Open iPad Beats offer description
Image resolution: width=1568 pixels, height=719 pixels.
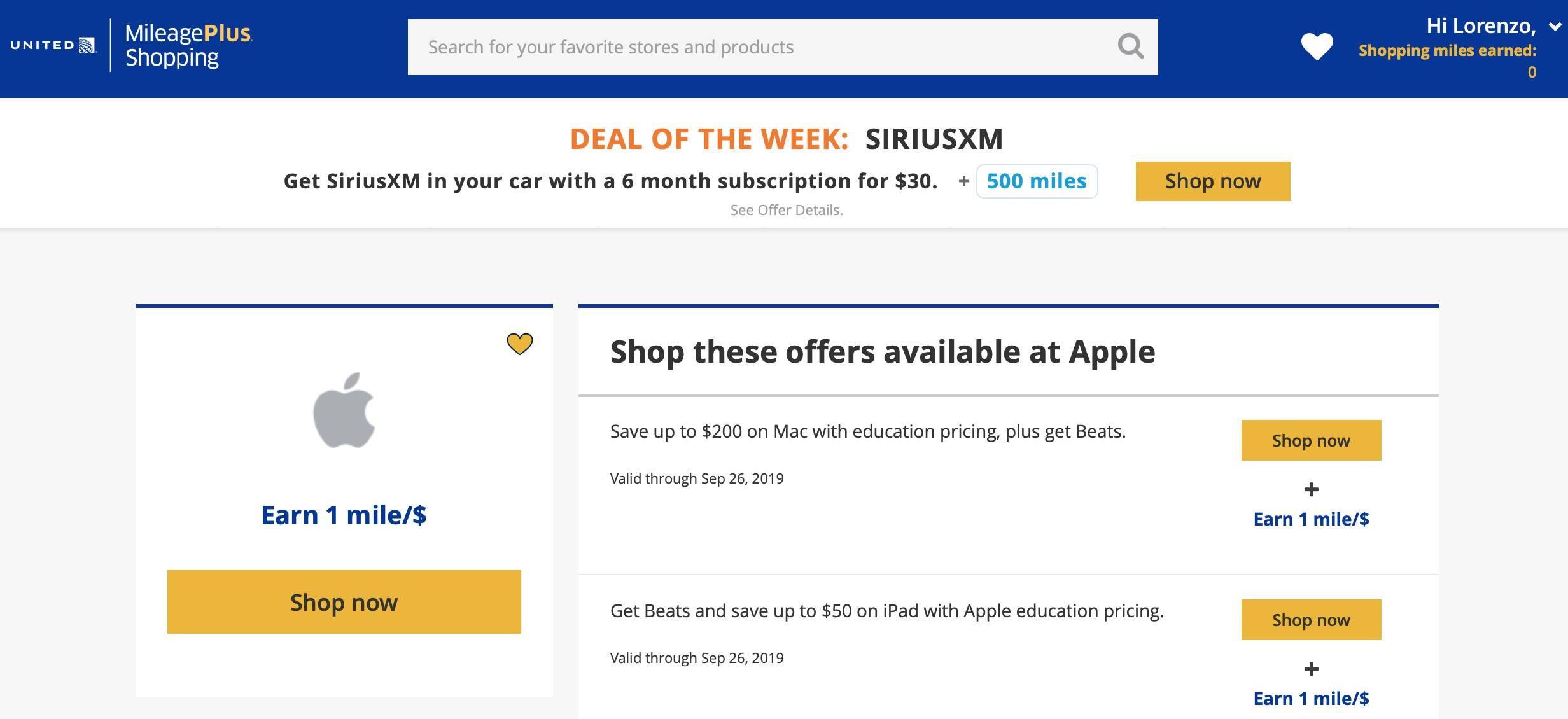[887, 611]
